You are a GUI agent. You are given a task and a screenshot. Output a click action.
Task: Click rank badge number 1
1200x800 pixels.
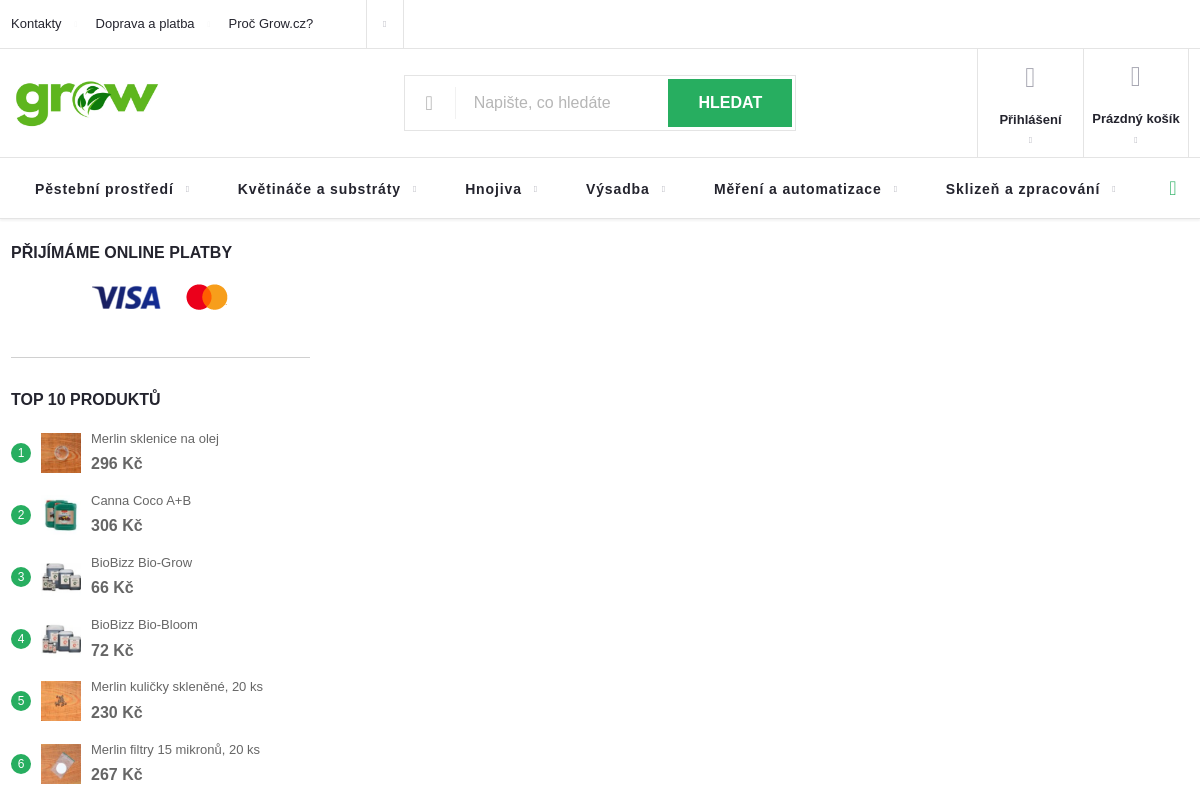coord(21,453)
